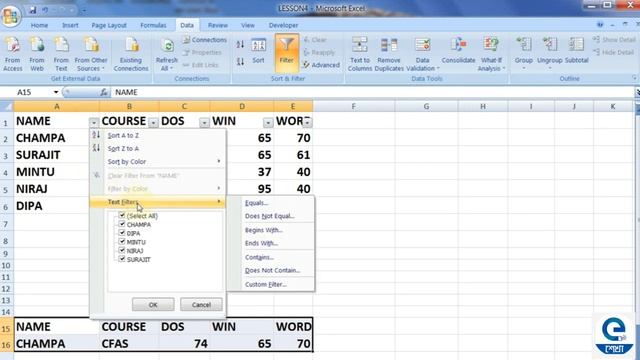
Task: Open the Sort dialog
Action: 258,51
